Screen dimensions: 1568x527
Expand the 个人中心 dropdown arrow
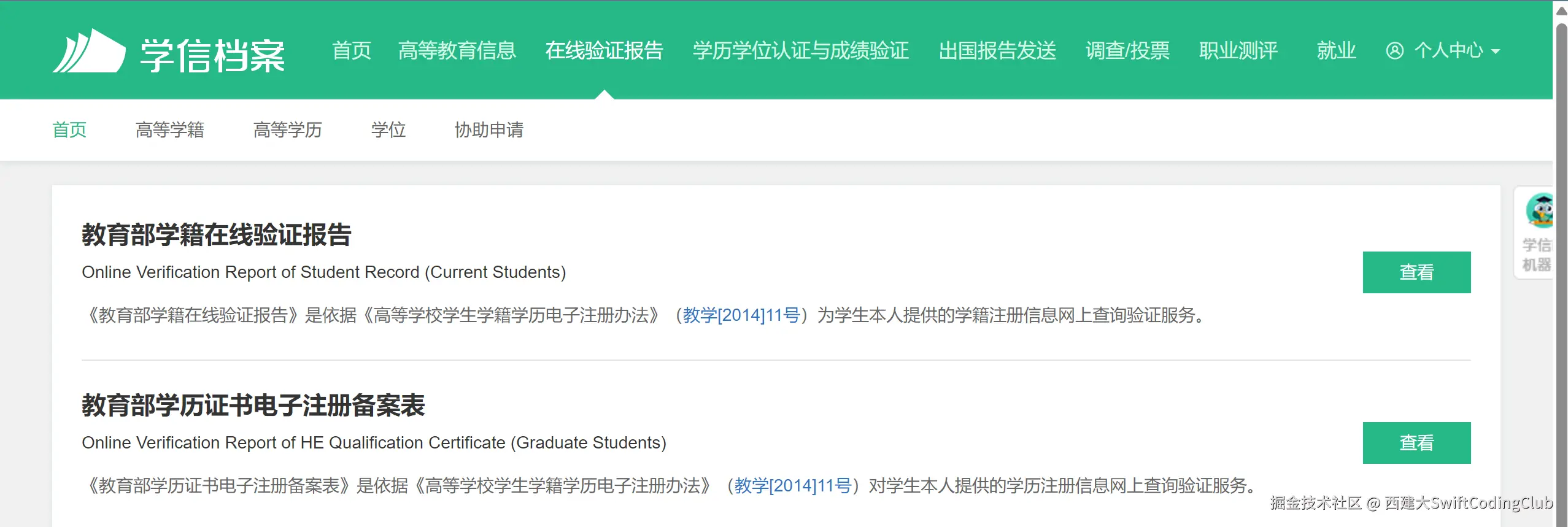(x=1496, y=52)
